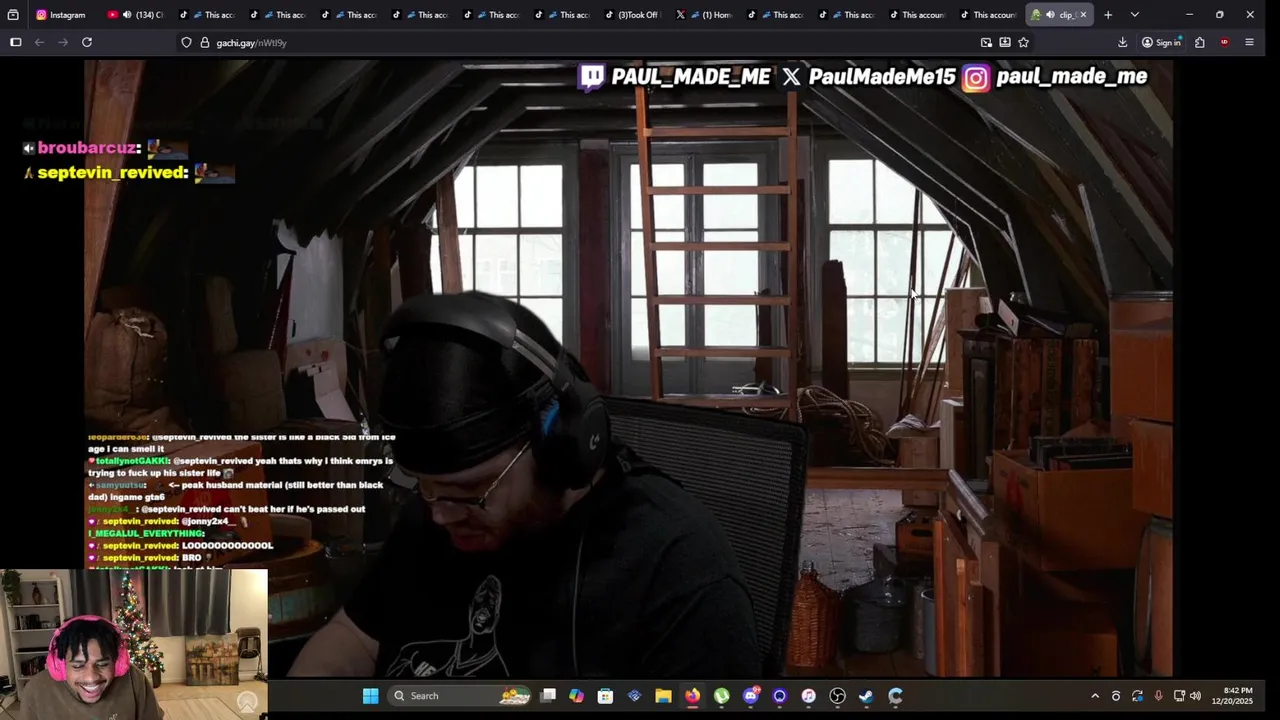Open the tracking protection shield panel
This screenshot has height=720, width=1280.
186,43
